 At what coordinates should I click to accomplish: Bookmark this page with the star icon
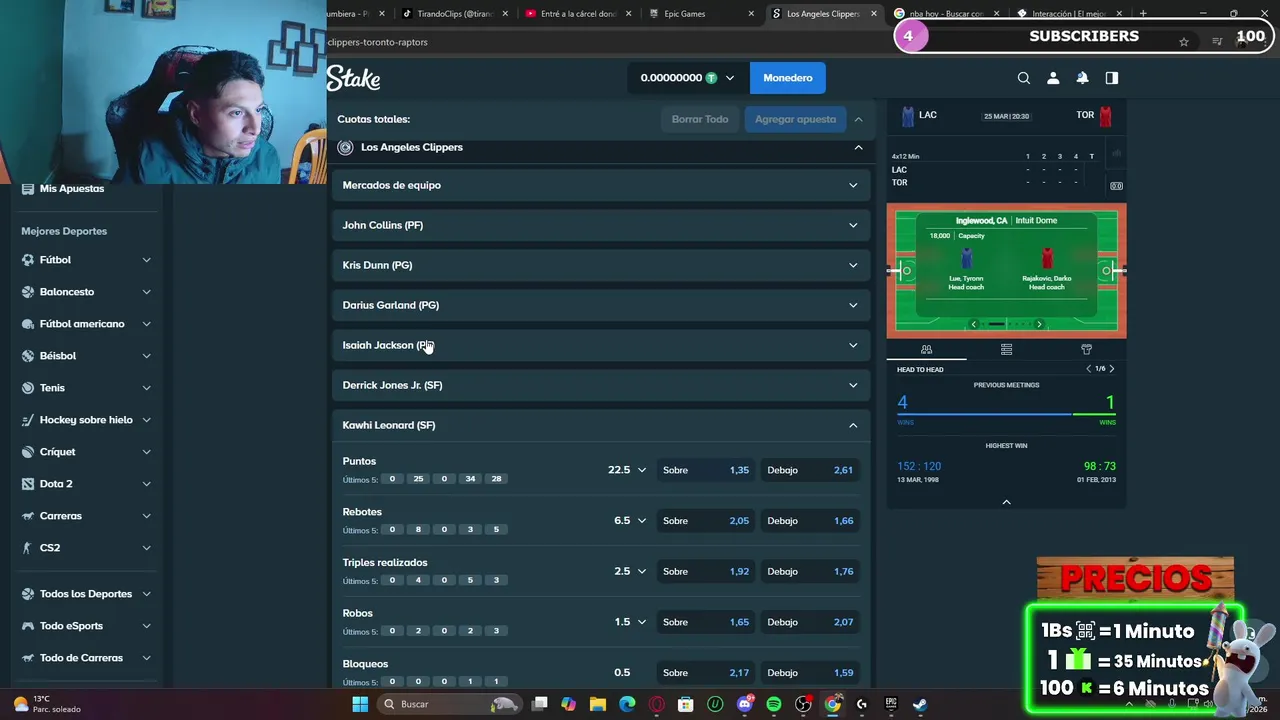tap(1184, 42)
